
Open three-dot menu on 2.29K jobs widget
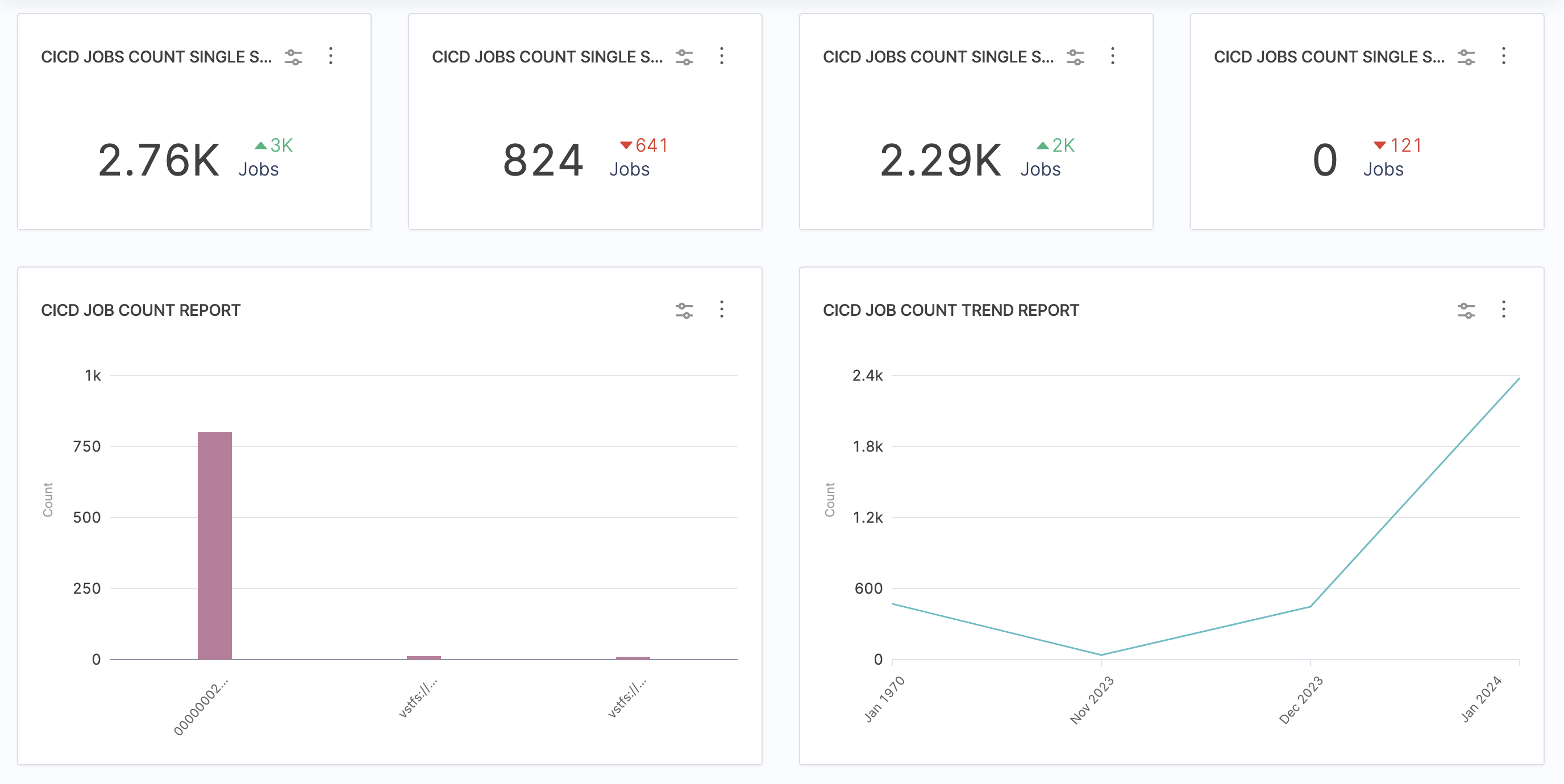coord(1112,56)
